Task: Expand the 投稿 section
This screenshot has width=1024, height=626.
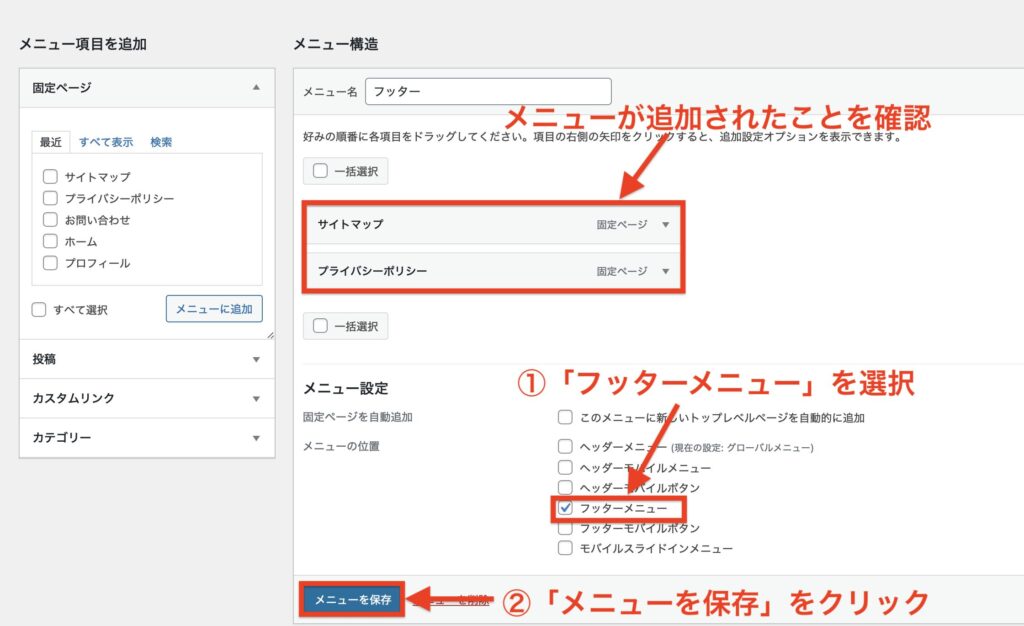Action: pos(256,359)
